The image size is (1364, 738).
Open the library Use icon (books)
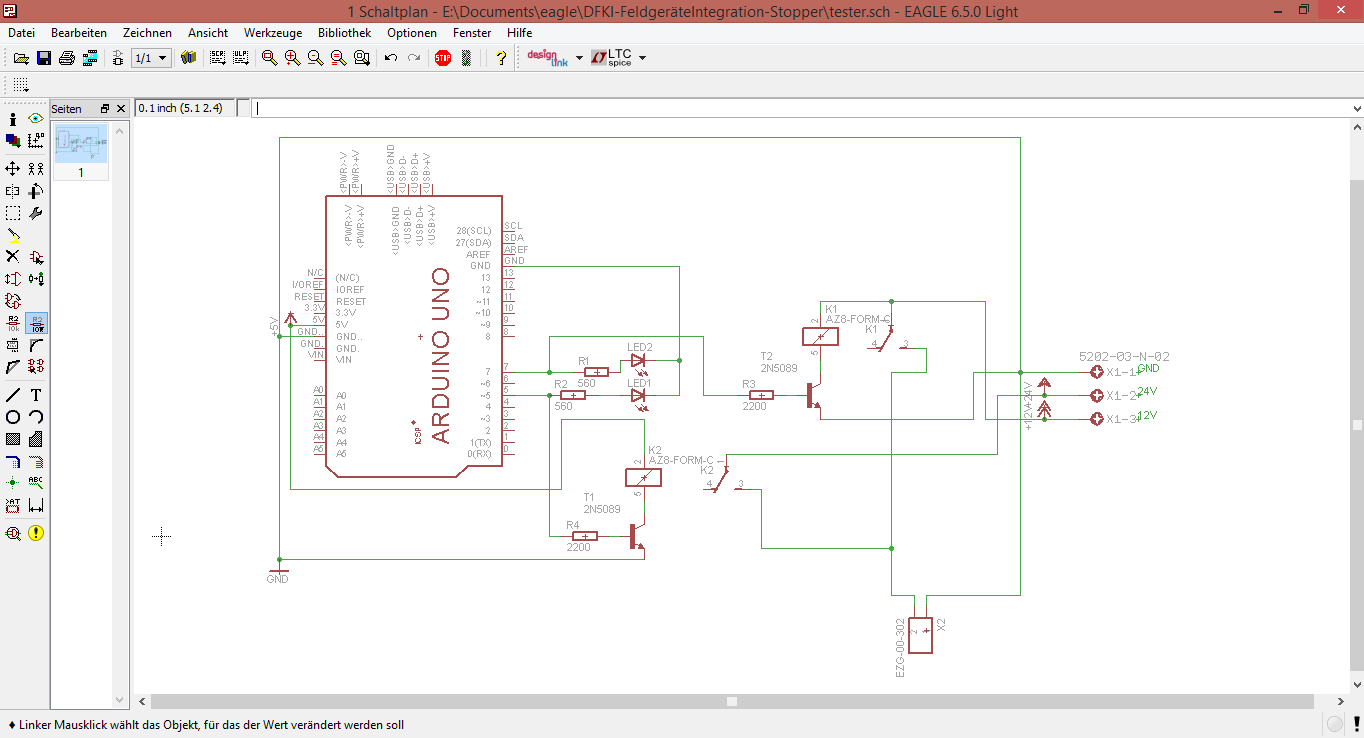point(189,58)
